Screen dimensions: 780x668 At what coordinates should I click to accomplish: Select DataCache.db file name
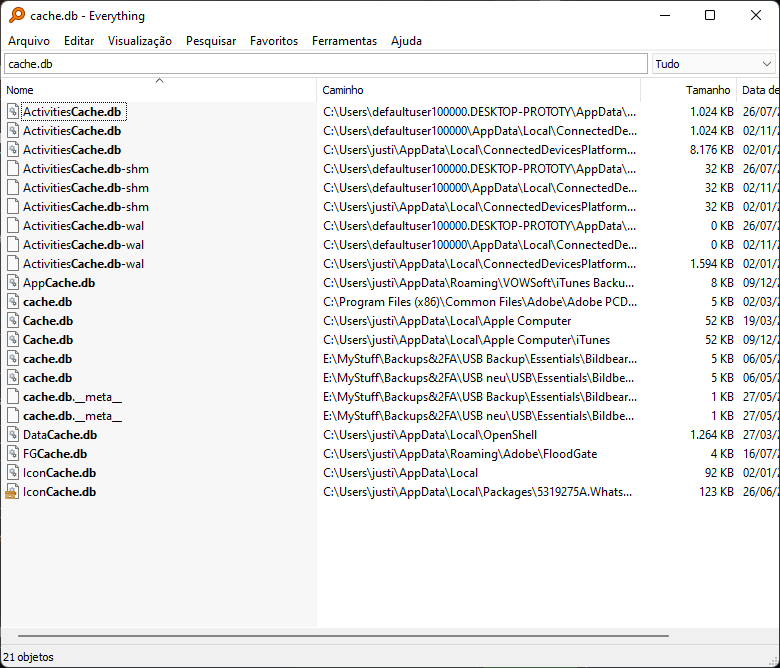60,435
